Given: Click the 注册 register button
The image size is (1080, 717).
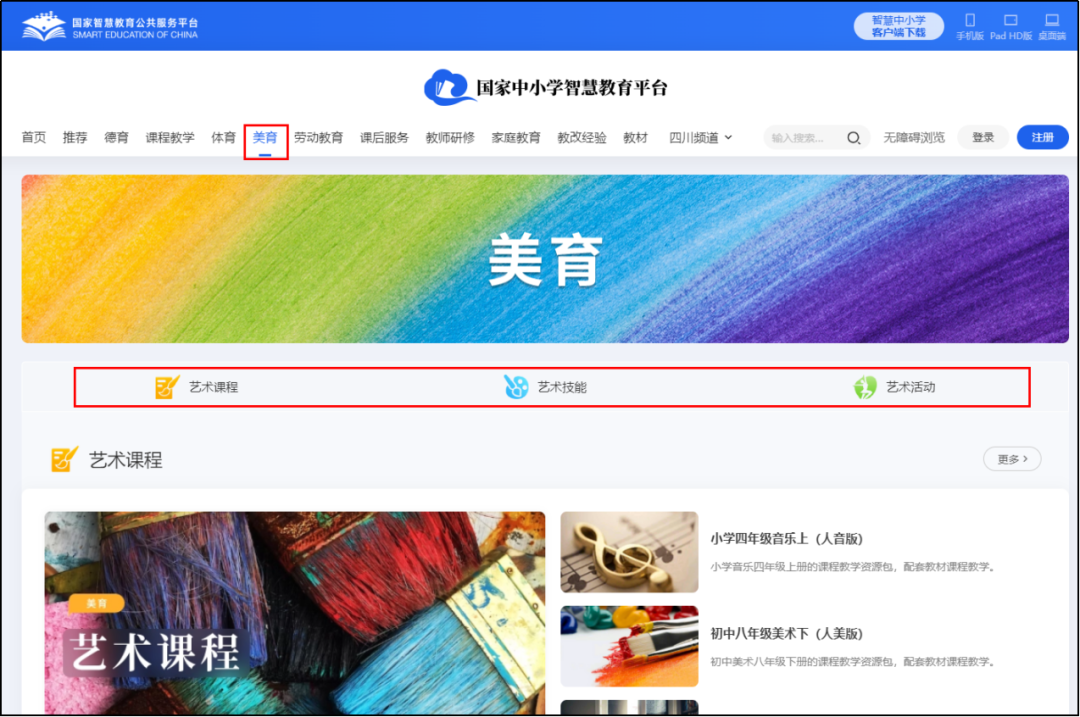Looking at the screenshot, I should (x=1042, y=137).
